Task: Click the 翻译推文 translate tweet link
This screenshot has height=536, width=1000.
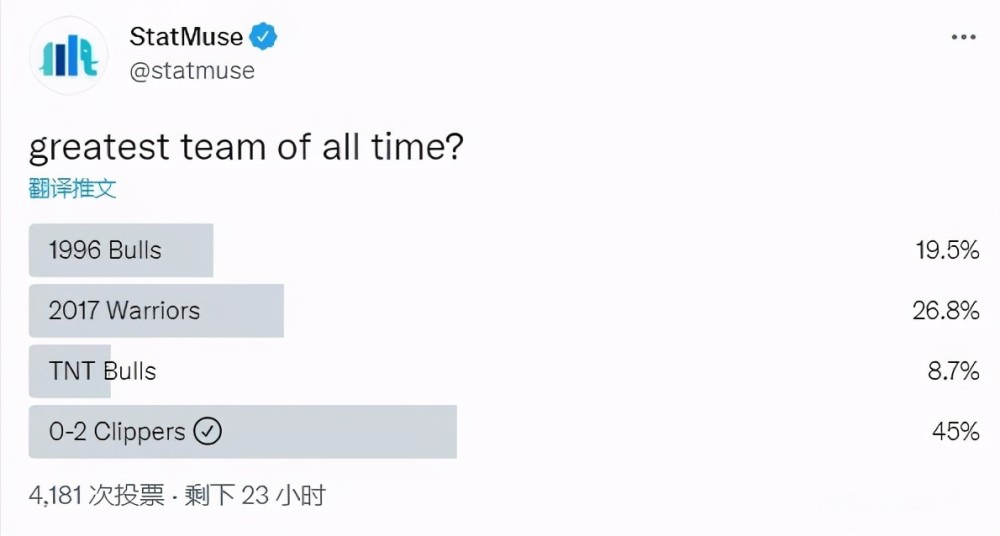Action: tap(73, 188)
